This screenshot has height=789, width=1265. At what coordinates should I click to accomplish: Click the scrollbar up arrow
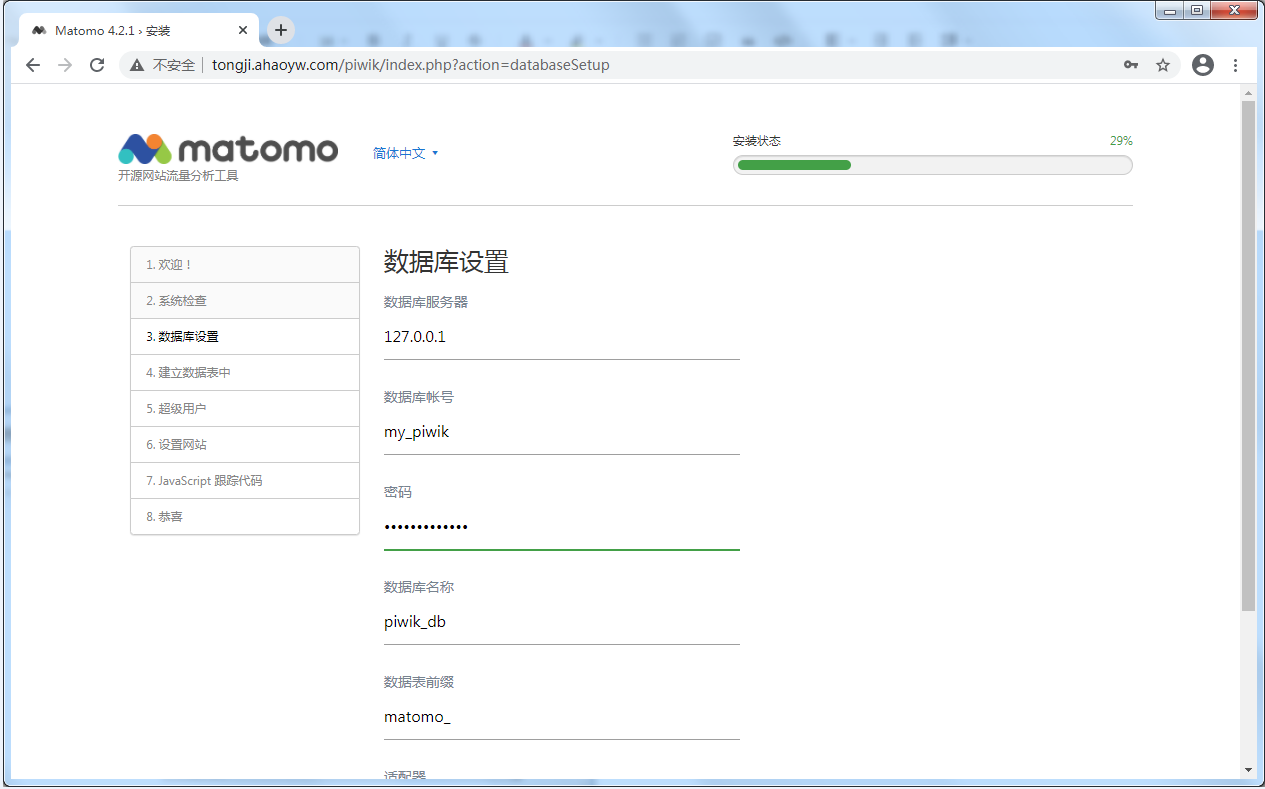[1247, 92]
